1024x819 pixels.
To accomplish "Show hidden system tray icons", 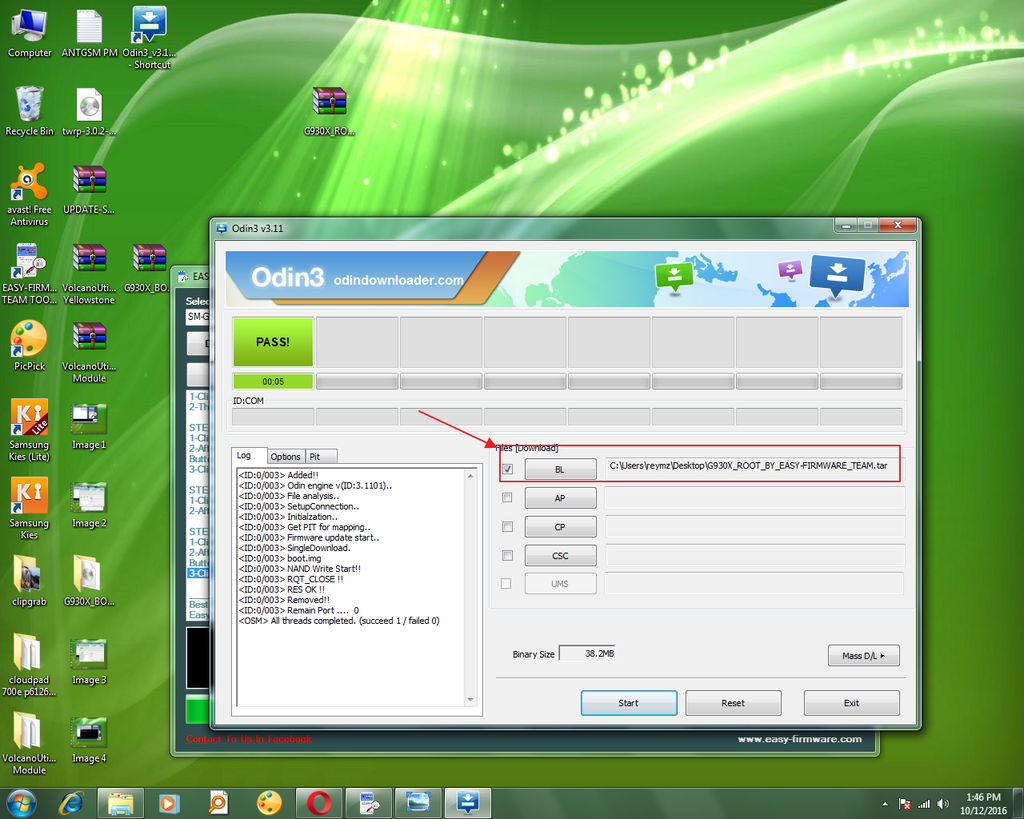I will (x=885, y=804).
